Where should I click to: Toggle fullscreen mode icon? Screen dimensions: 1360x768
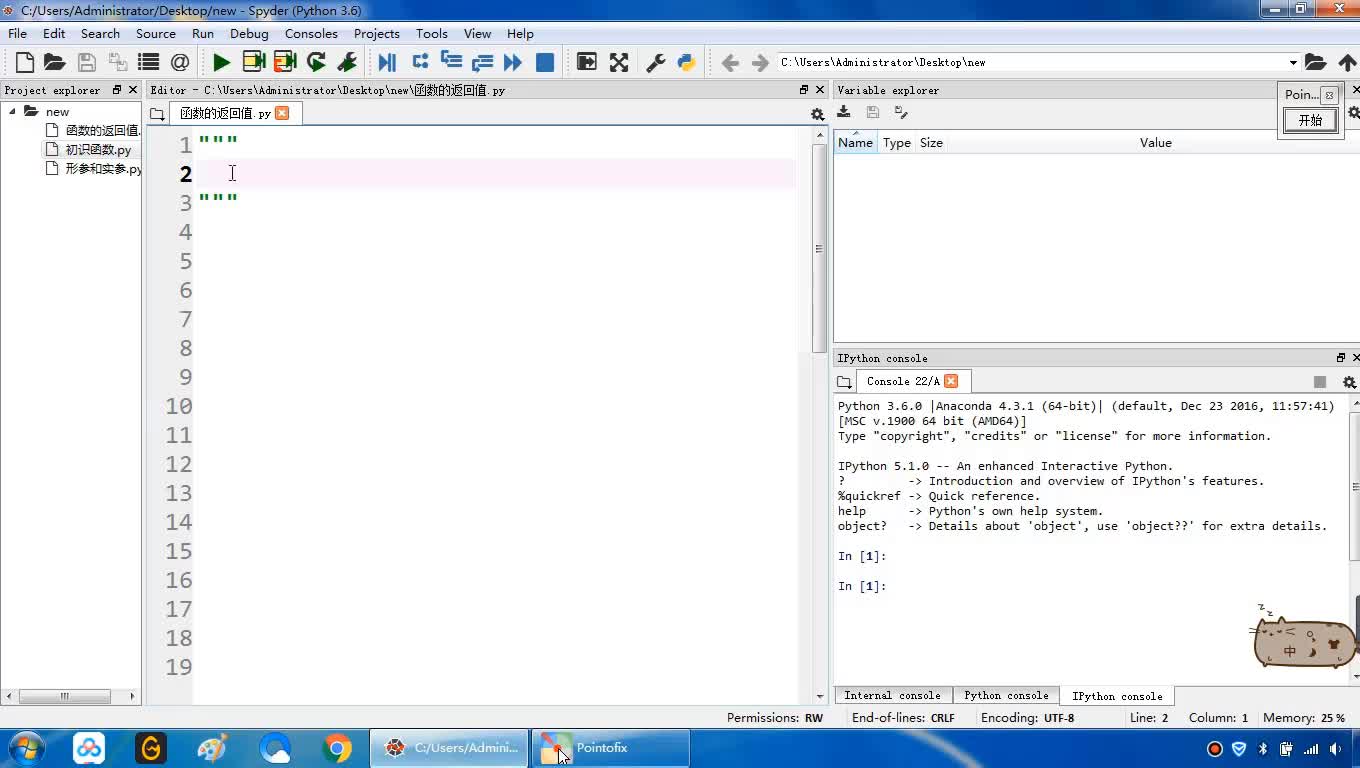coord(619,62)
